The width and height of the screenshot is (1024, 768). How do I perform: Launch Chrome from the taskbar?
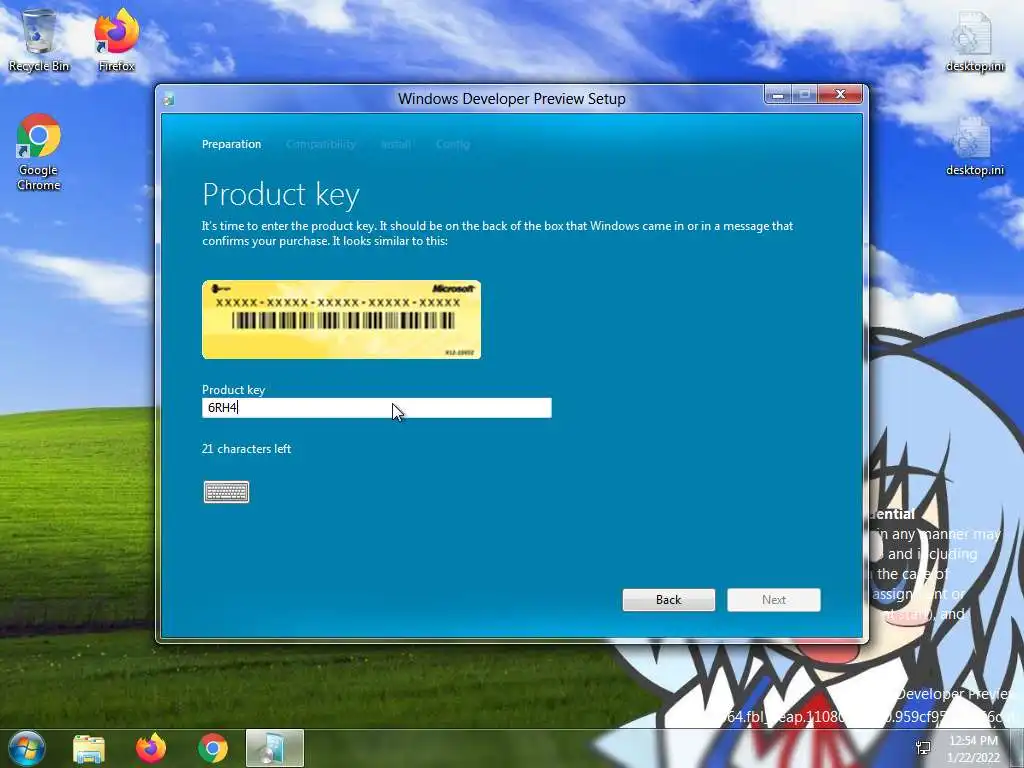[213, 748]
